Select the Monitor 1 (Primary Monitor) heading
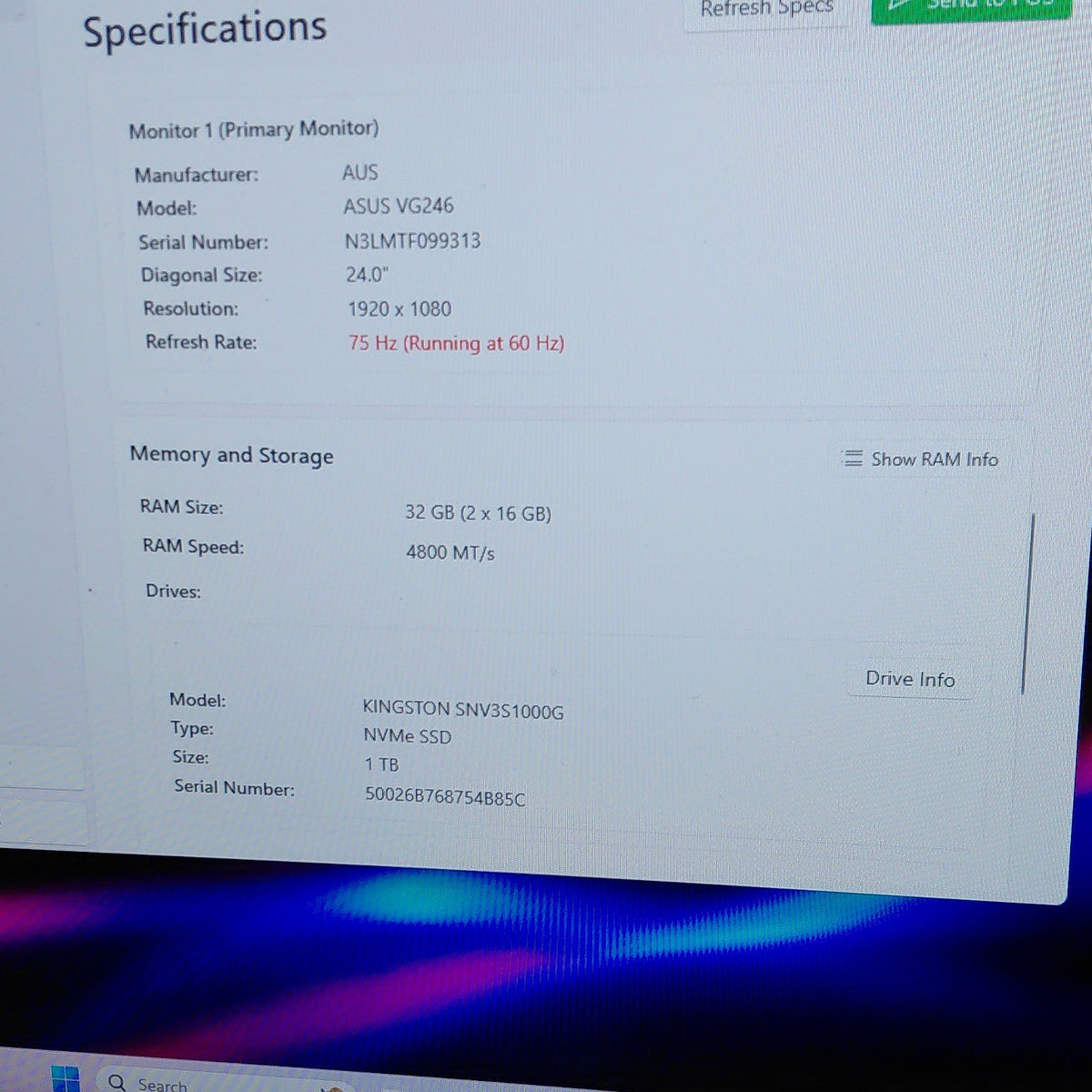The width and height of the screenshot is (1092, 1092). 254,129
